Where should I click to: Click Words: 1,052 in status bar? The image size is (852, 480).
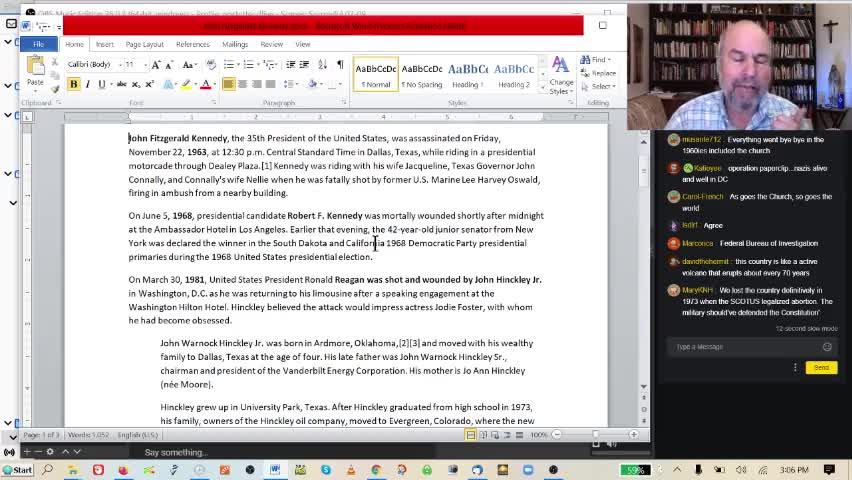[89, 435]
